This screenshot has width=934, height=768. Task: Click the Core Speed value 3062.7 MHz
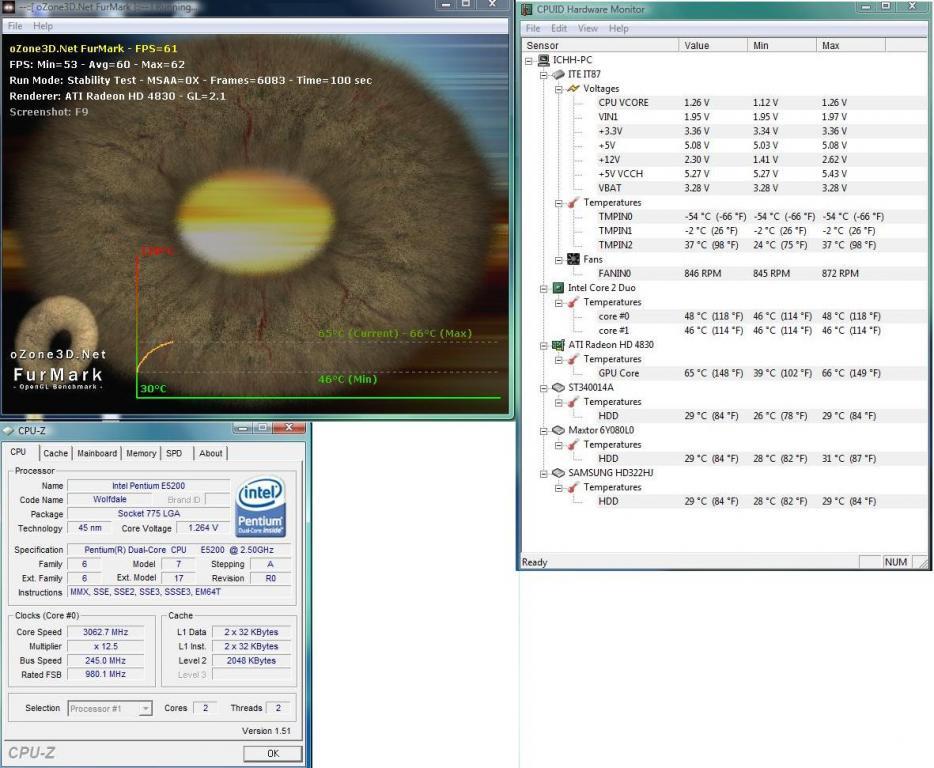105,632
